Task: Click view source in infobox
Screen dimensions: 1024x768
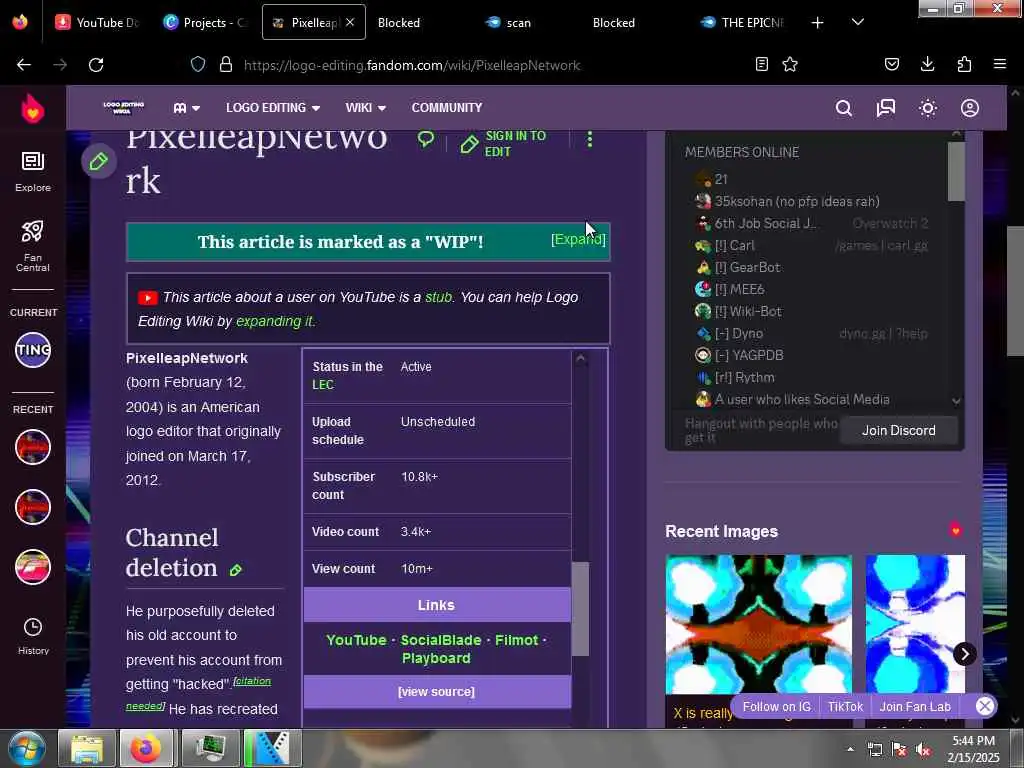Action: (x=436, y=692)
